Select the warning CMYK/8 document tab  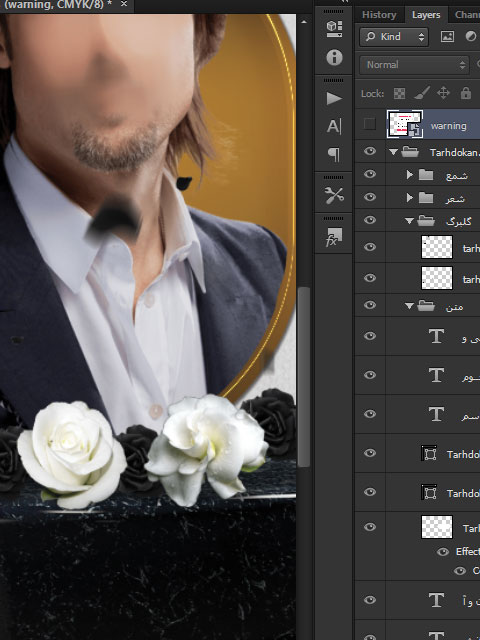(57, 4)
